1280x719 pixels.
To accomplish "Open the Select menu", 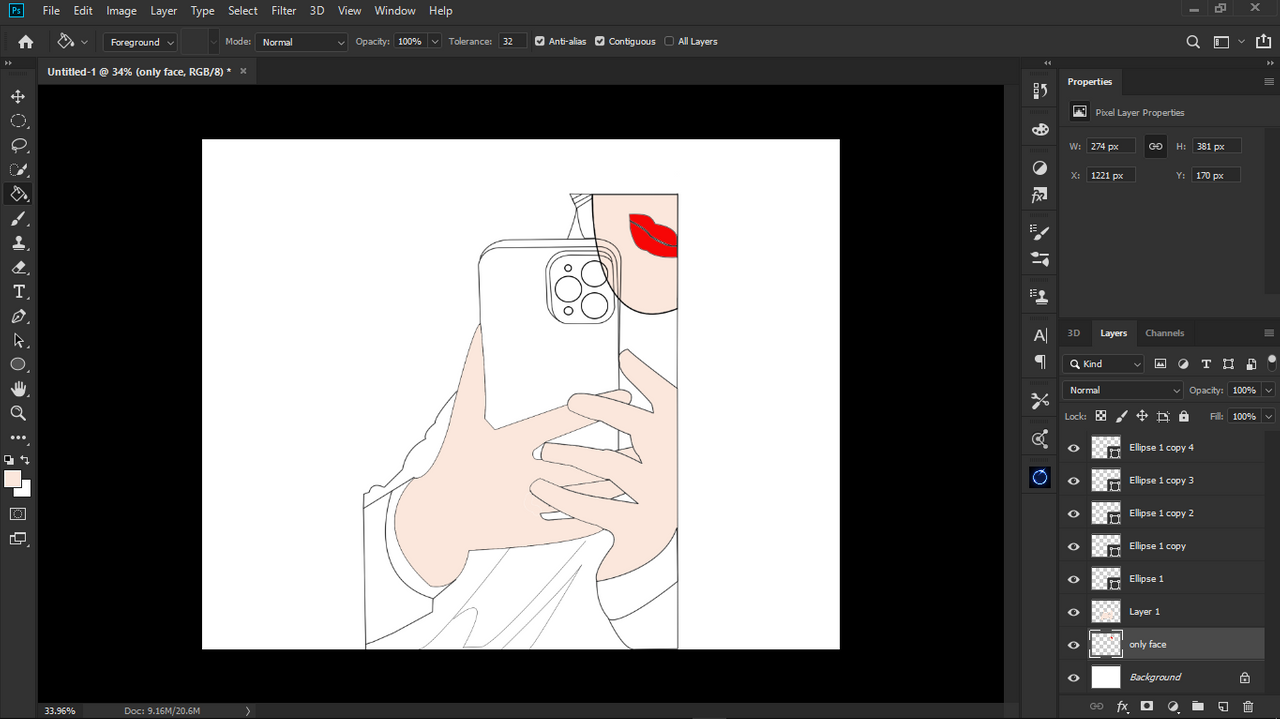I will click(x=243, y=11).
